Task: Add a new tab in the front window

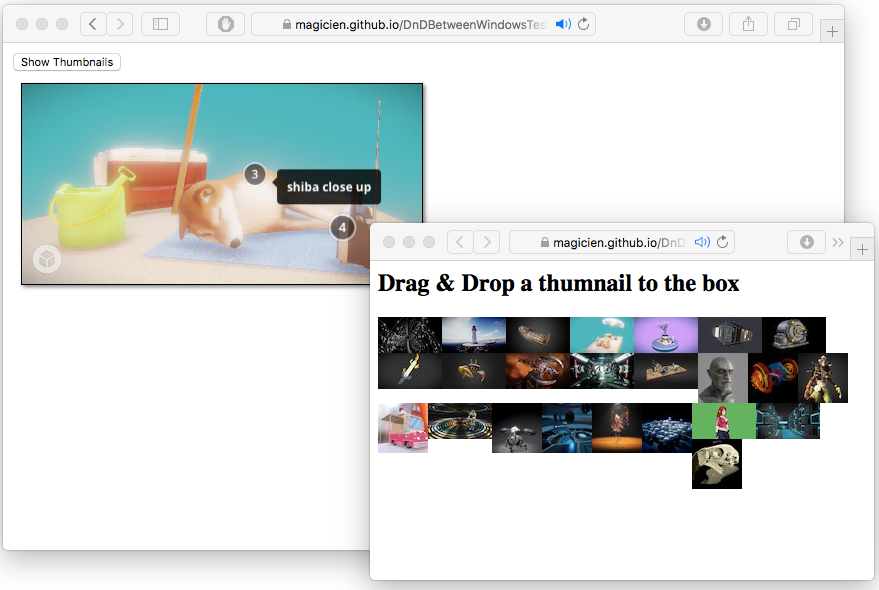Action: [x=862, y=250]
